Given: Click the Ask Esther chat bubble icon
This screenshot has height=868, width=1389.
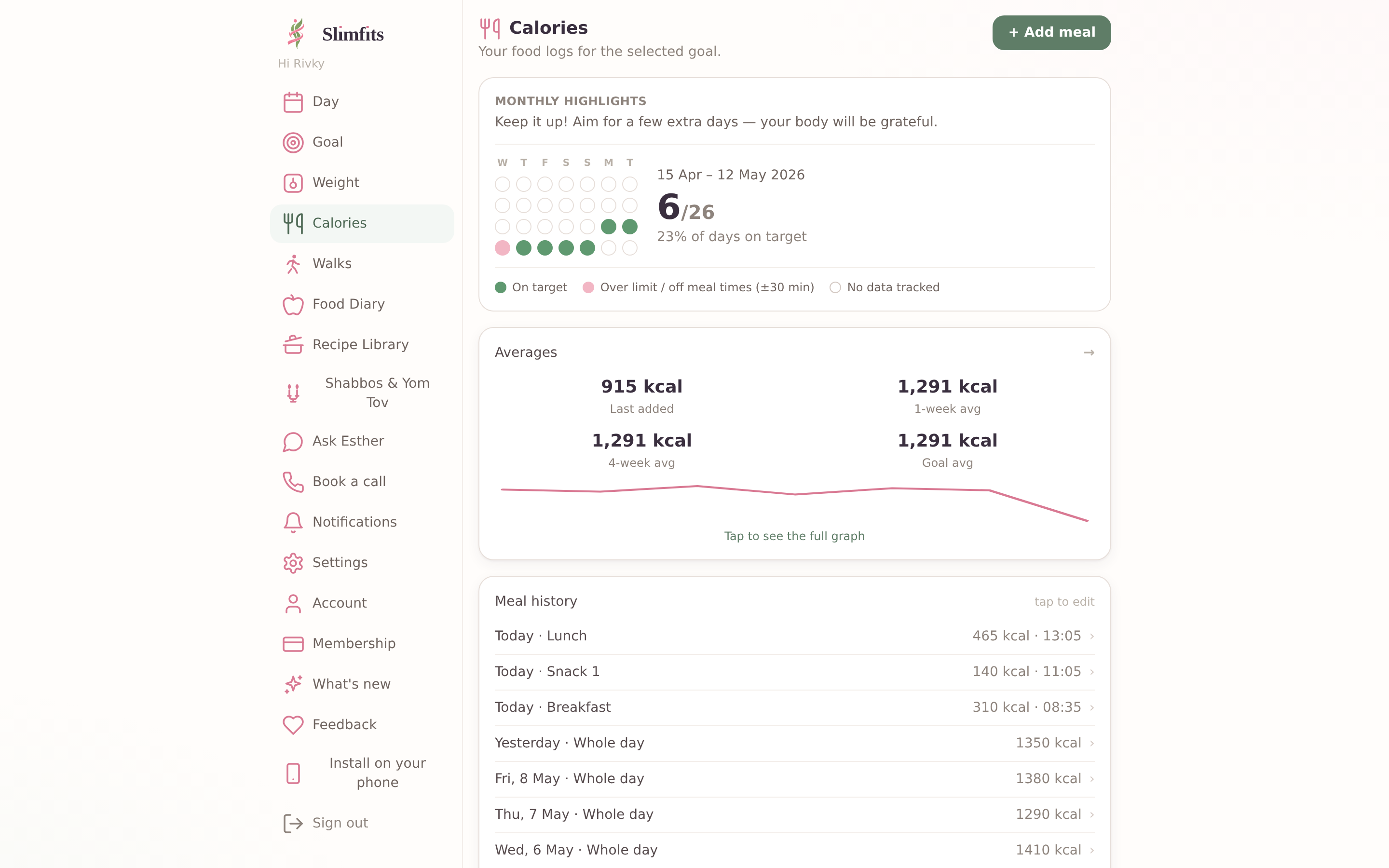Looking at the screenshot, I should click(x=293, y=441).
